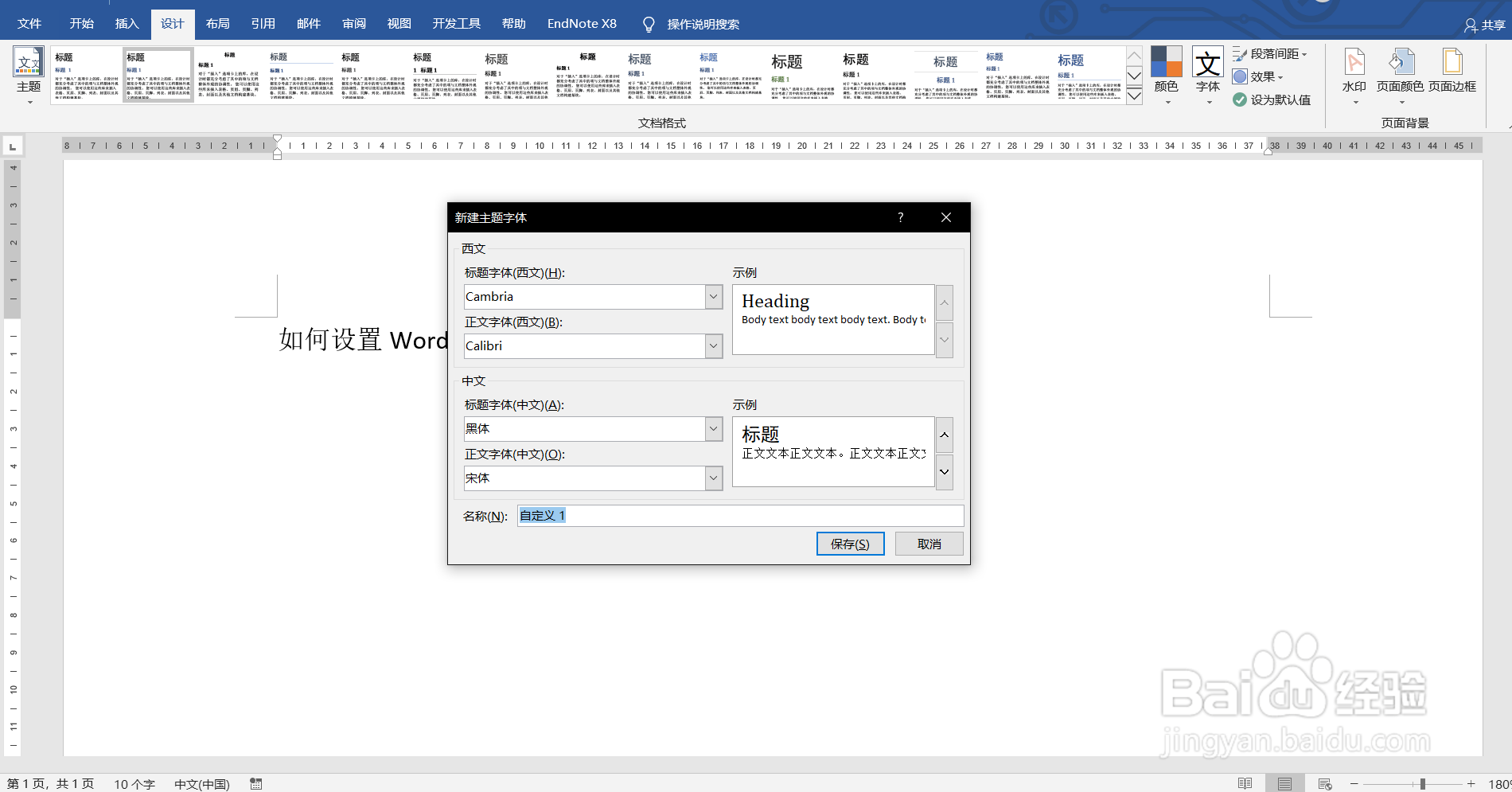
Task: Switch to the 布局 tab
Action: 217,24
